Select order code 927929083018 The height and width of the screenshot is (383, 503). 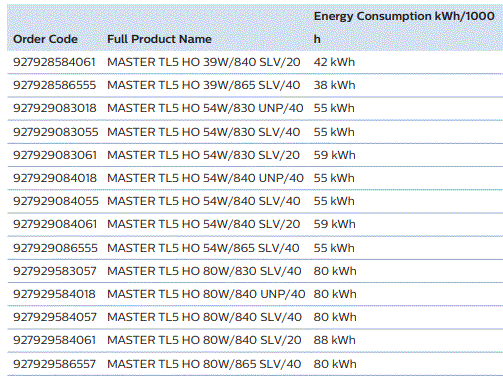point(55,108)
